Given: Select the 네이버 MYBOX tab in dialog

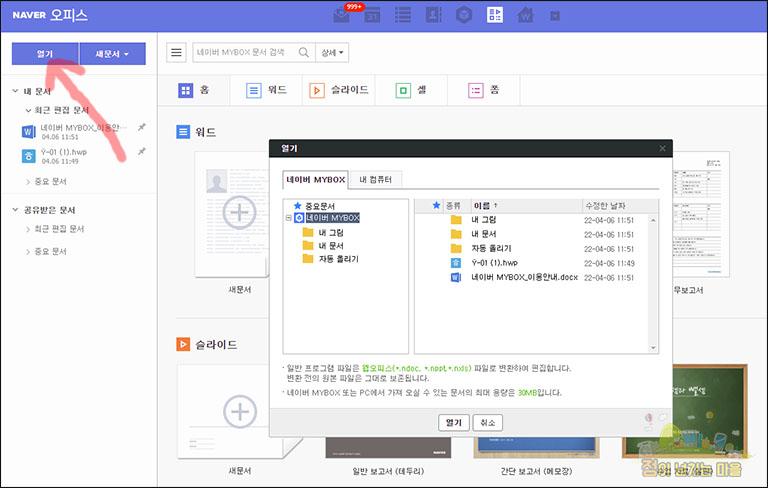Looking at the screenshot, I should 315,180.
